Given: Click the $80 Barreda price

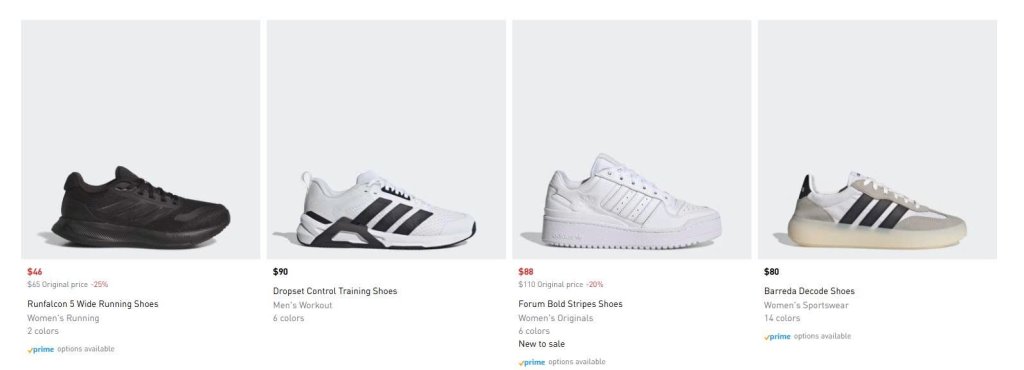Looking at the screenshot, I should 771,272.
